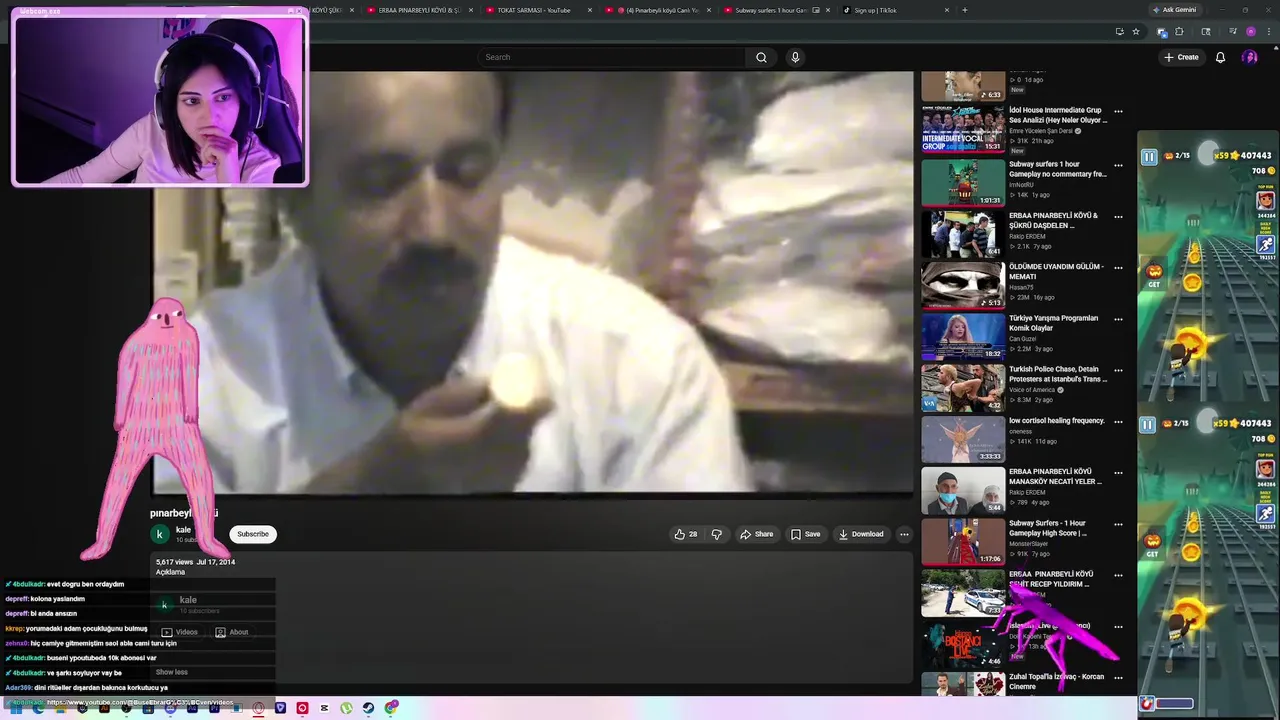Open CapCut from the taskbar
This screenshot has width=1280, height=720.
pyautogui.click(x=324, y=708)
